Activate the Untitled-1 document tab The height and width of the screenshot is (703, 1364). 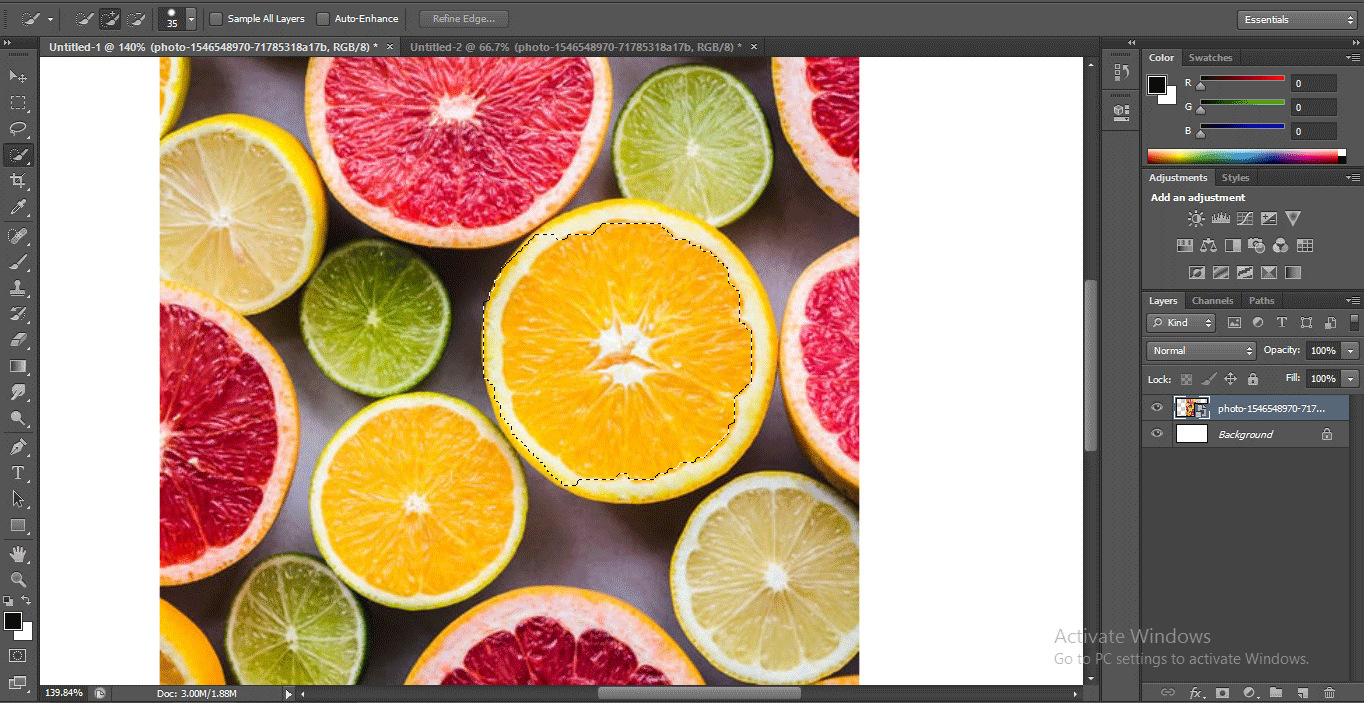tap(213, 47)
